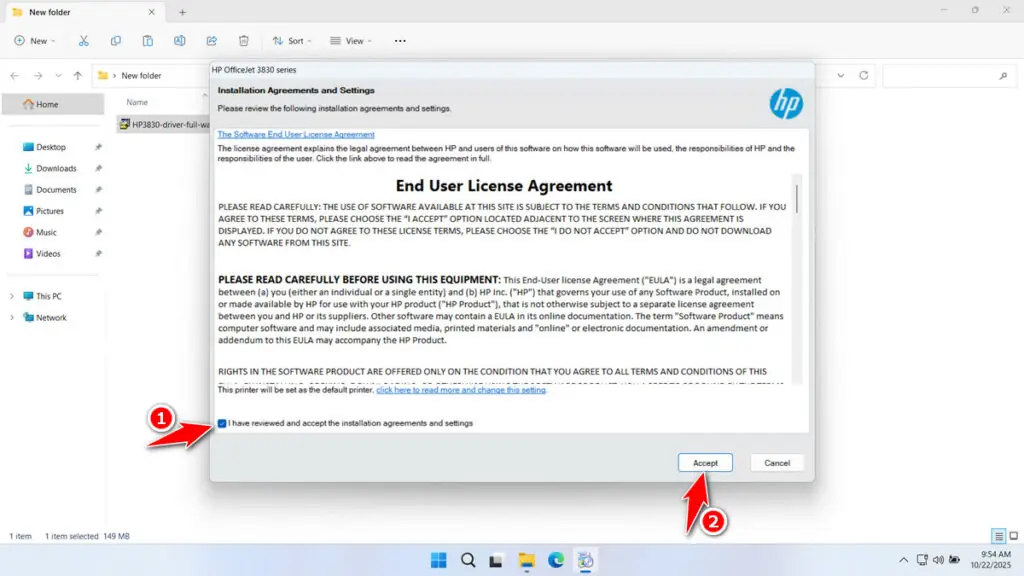This screenshot has height=576, width=1024.
Task: Click the Share icon in toolbar
Action: tap(212, 41)
